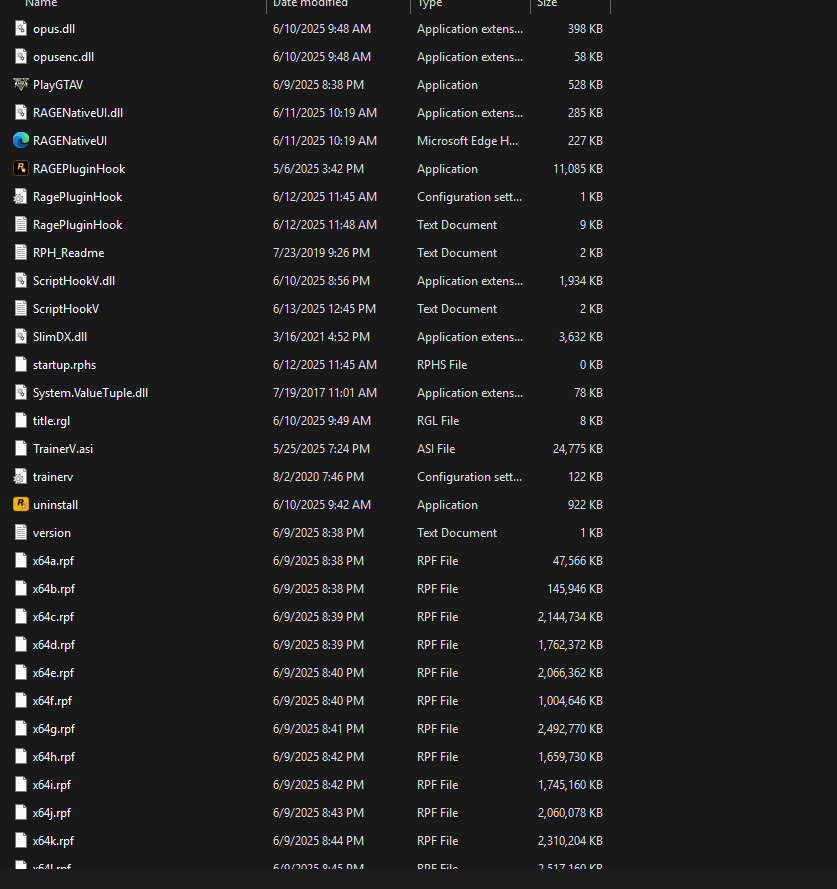This screenshot has width=837, height=889.
Task: Select the TrainerV.asi file icon
Action: click(21, 449)
